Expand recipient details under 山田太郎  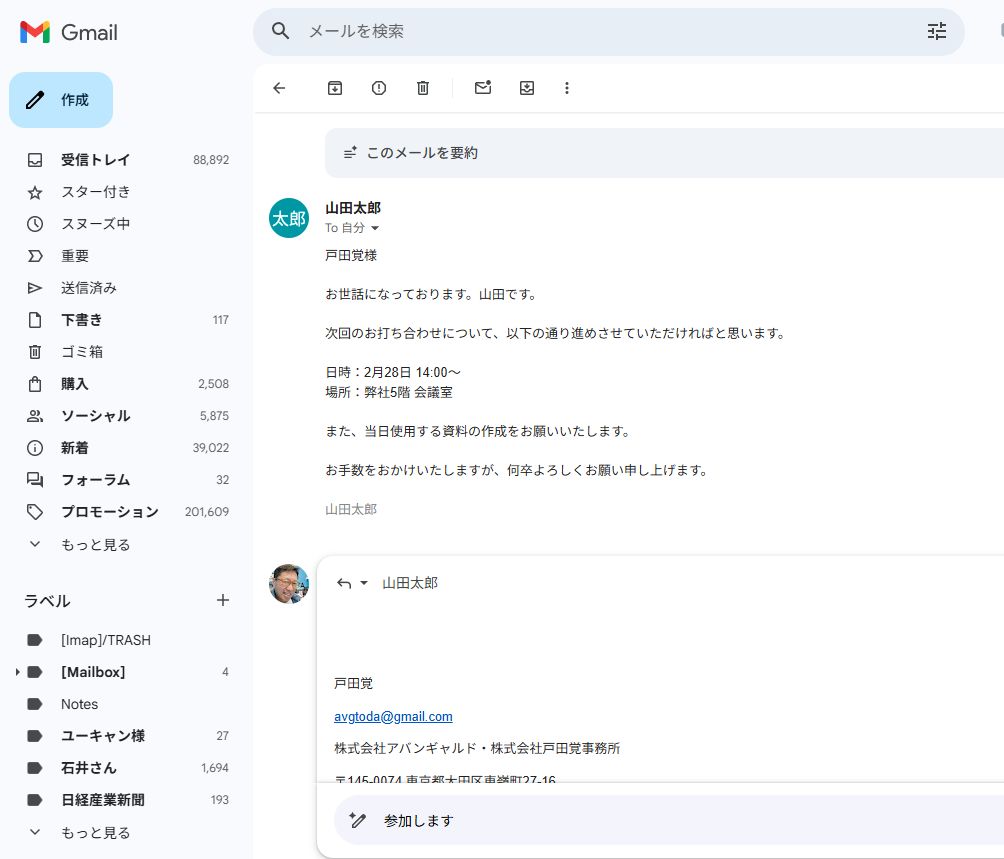coord(375,228)
